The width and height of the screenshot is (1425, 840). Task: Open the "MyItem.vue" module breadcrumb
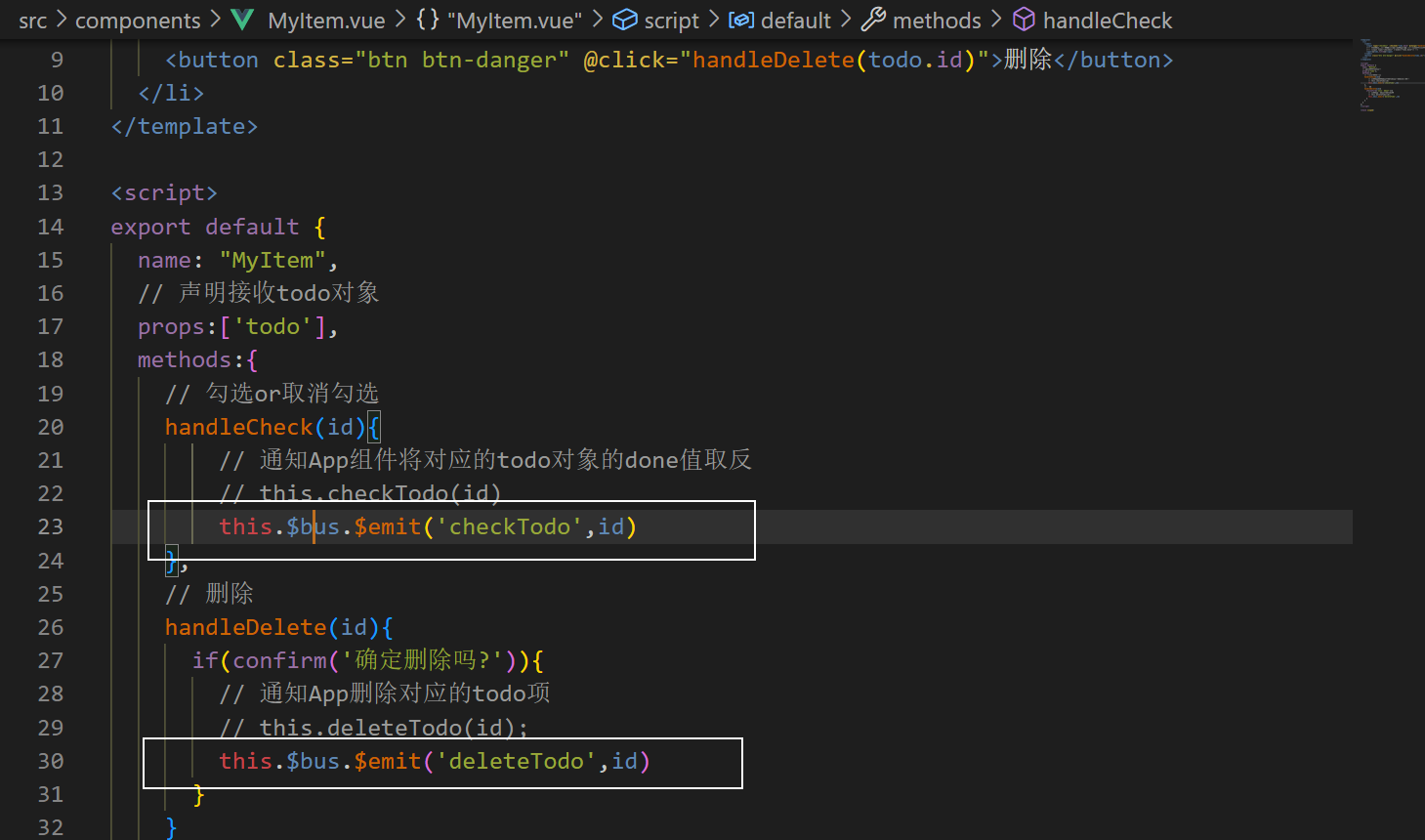[x=514, y=21]
